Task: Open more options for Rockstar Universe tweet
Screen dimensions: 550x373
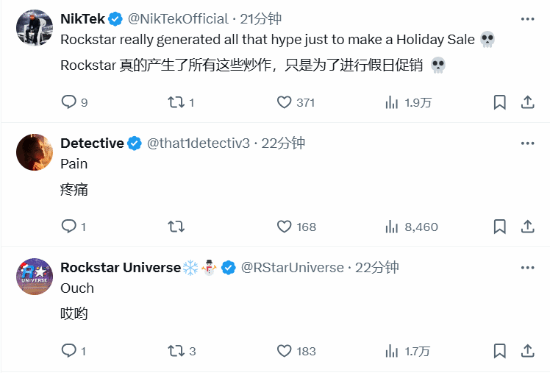Action: [x=527, y=267]
